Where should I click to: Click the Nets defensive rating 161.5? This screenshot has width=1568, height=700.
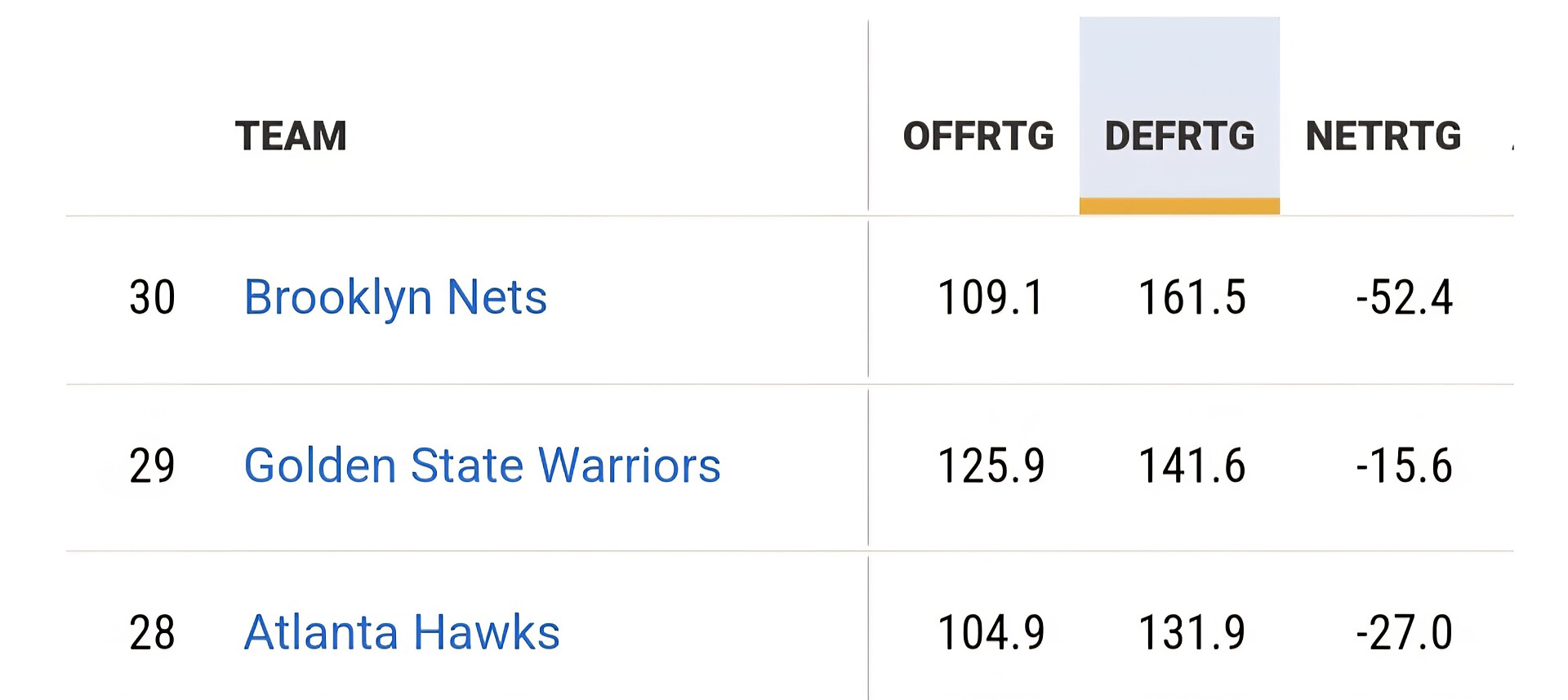(1192, 297)
